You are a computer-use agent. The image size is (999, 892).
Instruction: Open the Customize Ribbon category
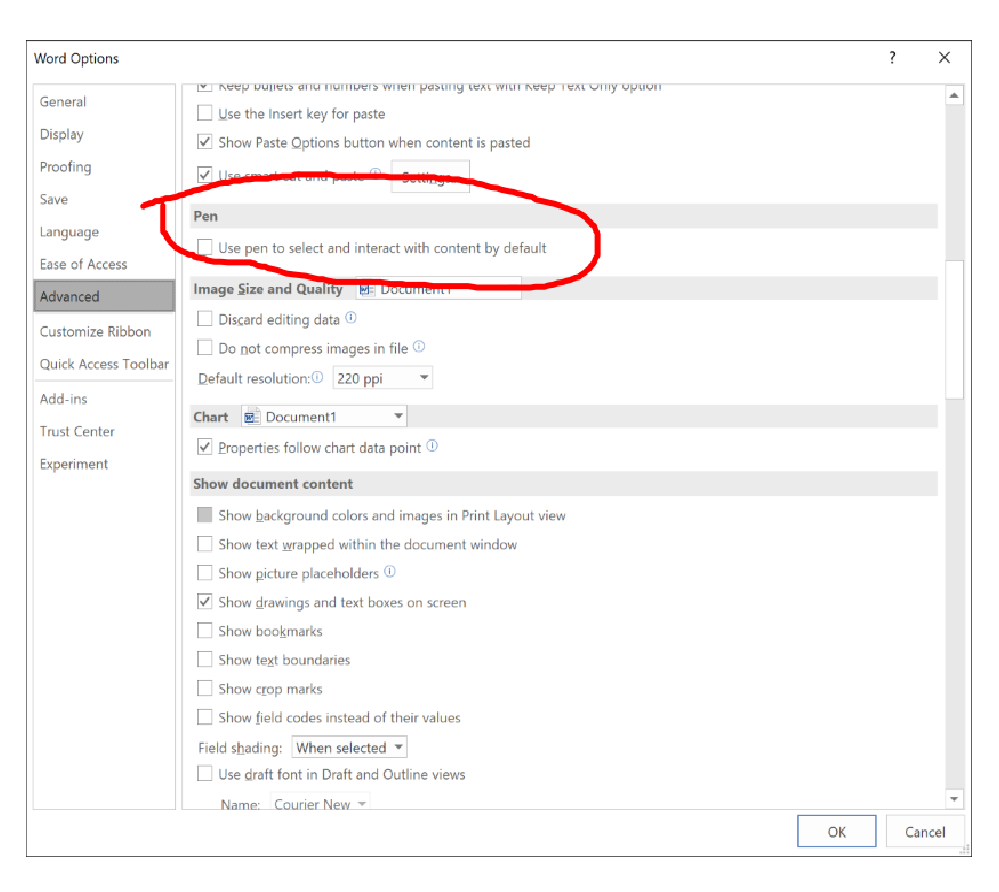tap(104, 331)
